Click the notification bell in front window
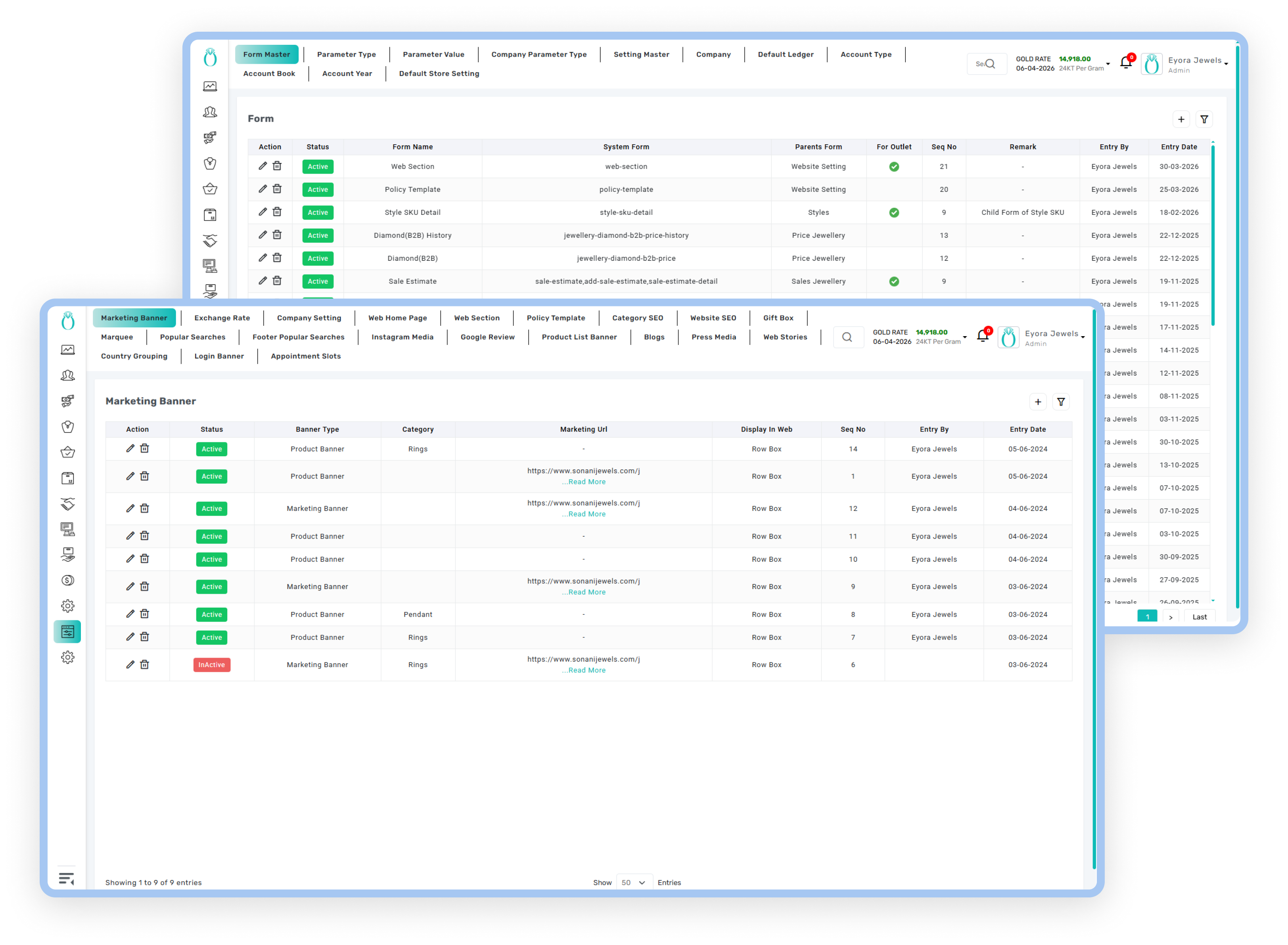 pos(982,336)
